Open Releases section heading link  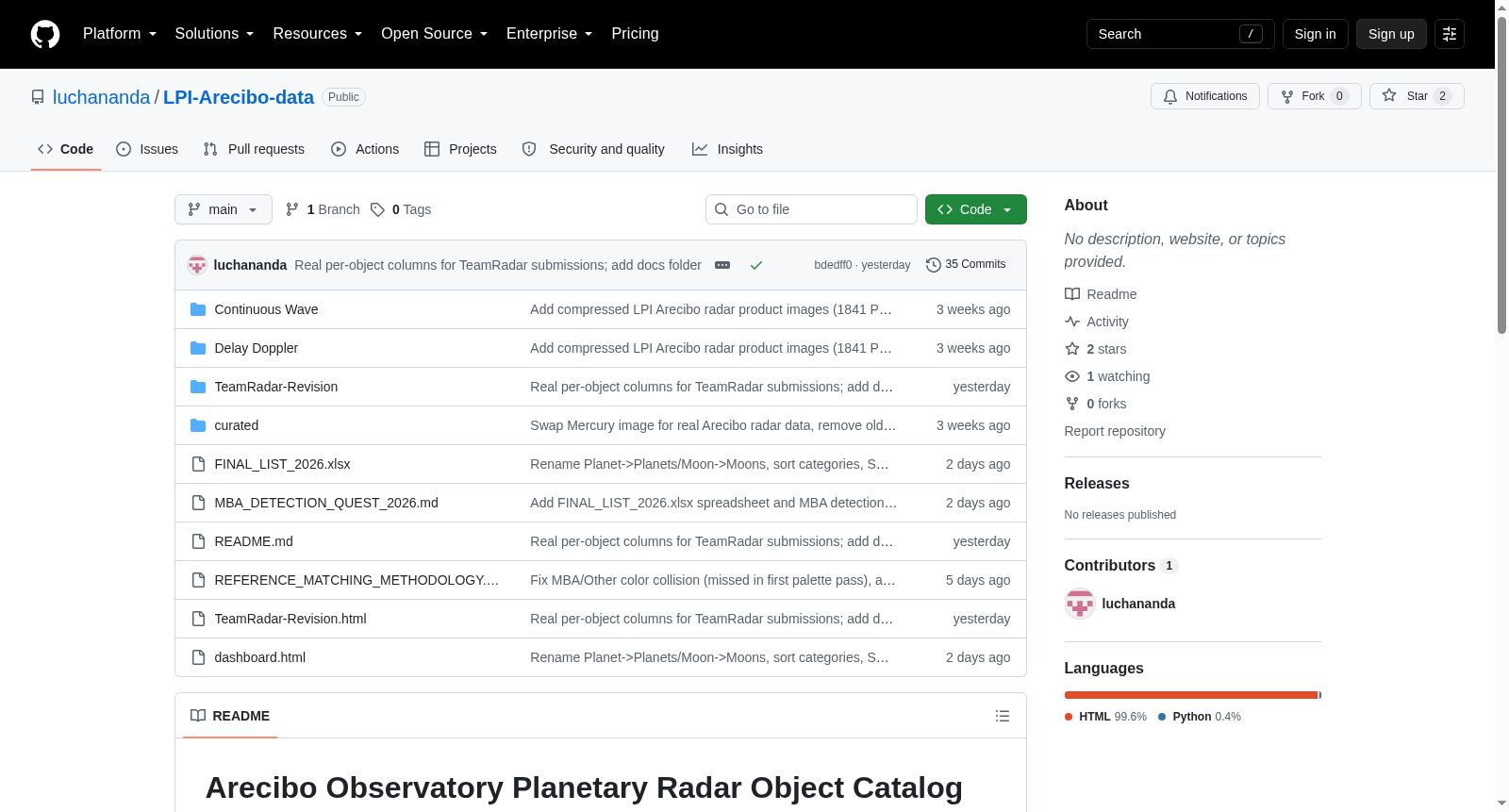(1097, 483)
